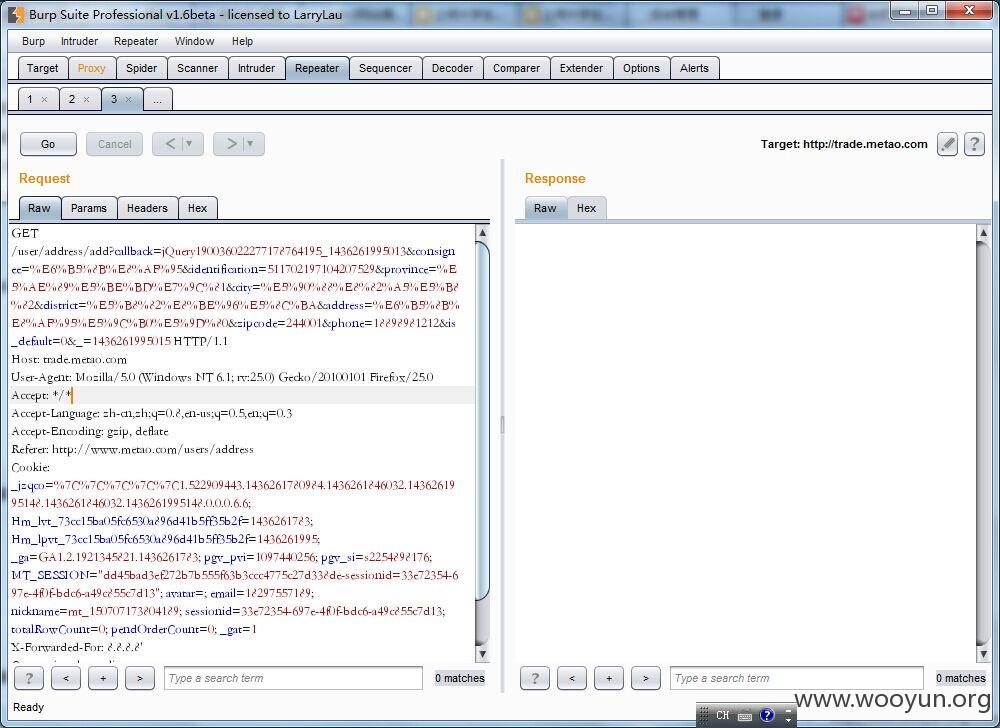Viewport: 1000px width, 728px height.
Task: Click the User-Agent header line
Action: point(222,377)
